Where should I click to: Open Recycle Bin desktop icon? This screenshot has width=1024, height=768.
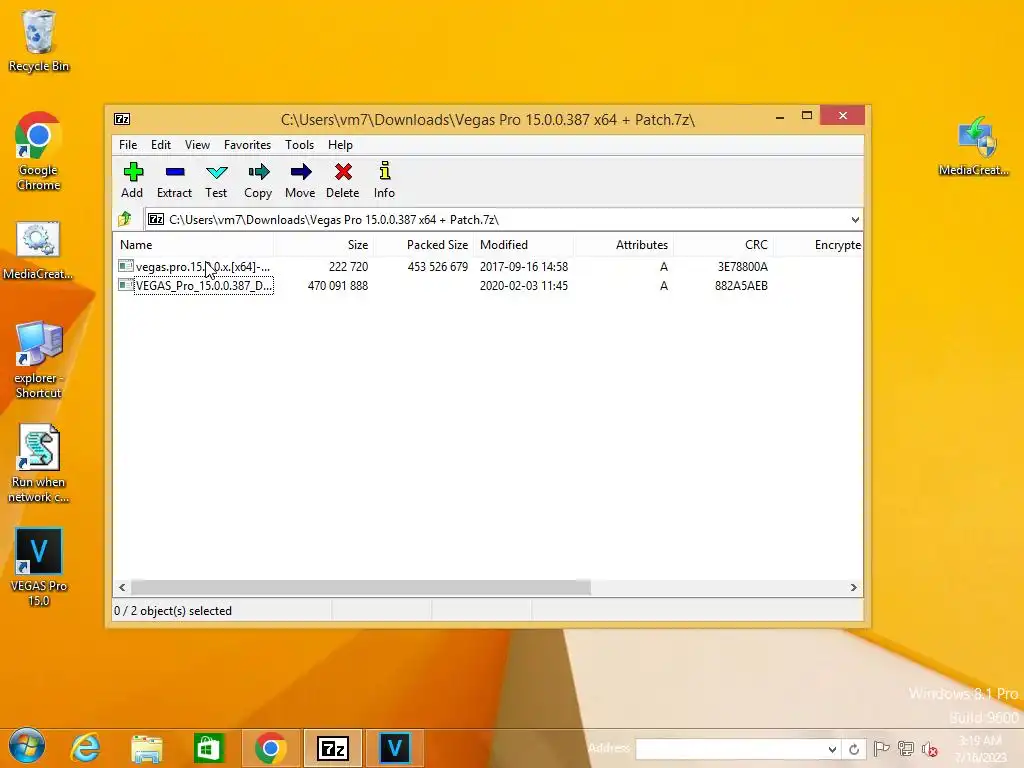pyautogui.click(x=39, y=39)
